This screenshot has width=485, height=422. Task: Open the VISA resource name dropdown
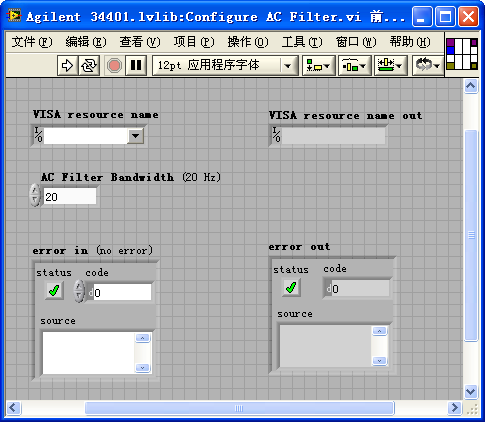tap(135, 136)
